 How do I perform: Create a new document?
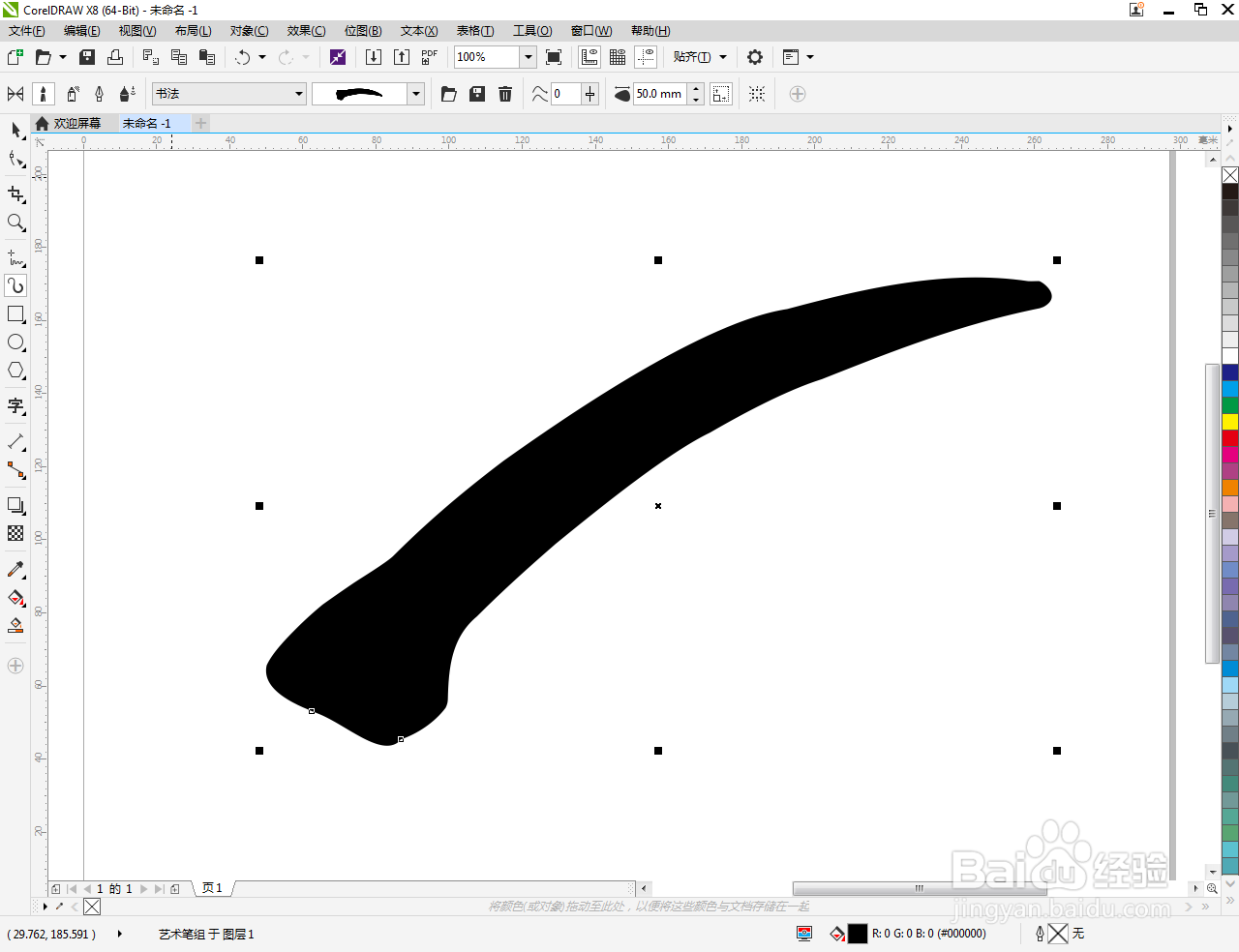tap(15, 57)
